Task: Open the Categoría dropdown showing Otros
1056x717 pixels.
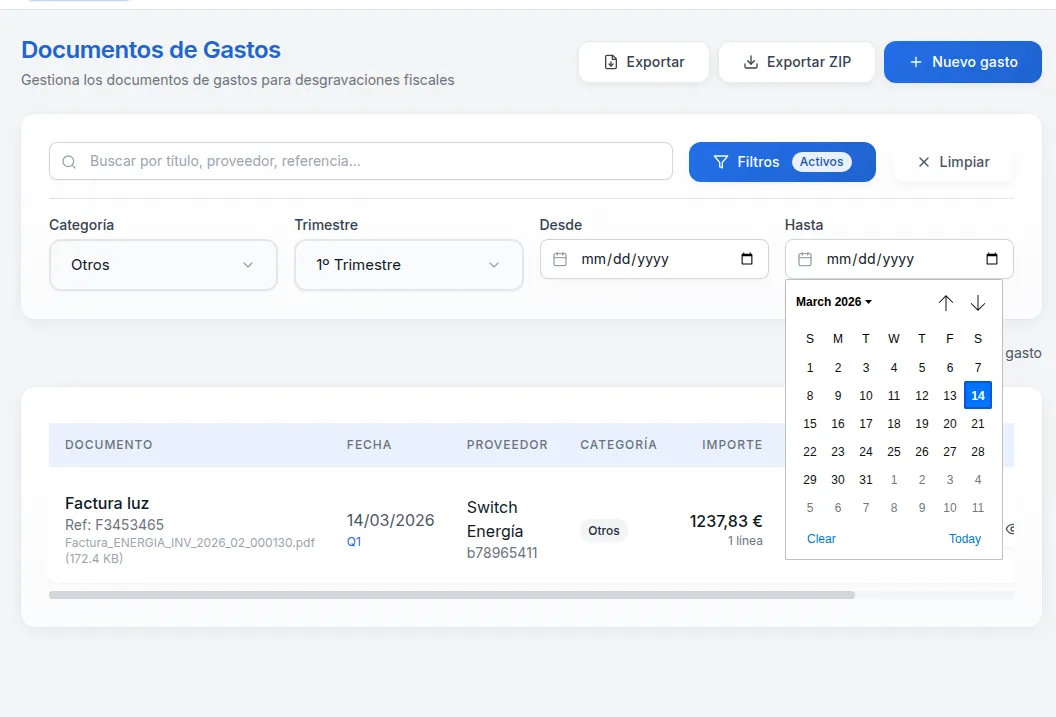Action: tap(163, 264)
